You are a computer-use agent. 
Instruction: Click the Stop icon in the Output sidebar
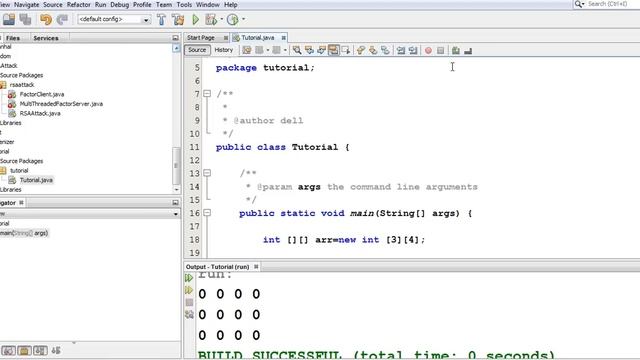[189, 302]
